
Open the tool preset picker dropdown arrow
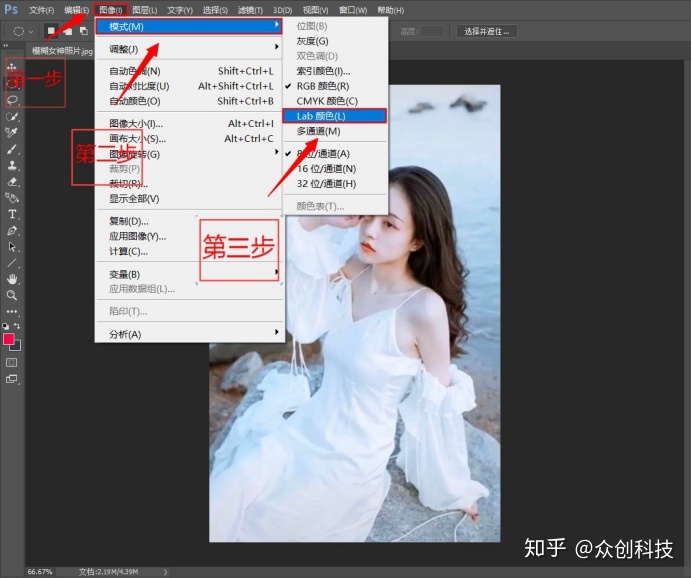[x=31, y=32]
